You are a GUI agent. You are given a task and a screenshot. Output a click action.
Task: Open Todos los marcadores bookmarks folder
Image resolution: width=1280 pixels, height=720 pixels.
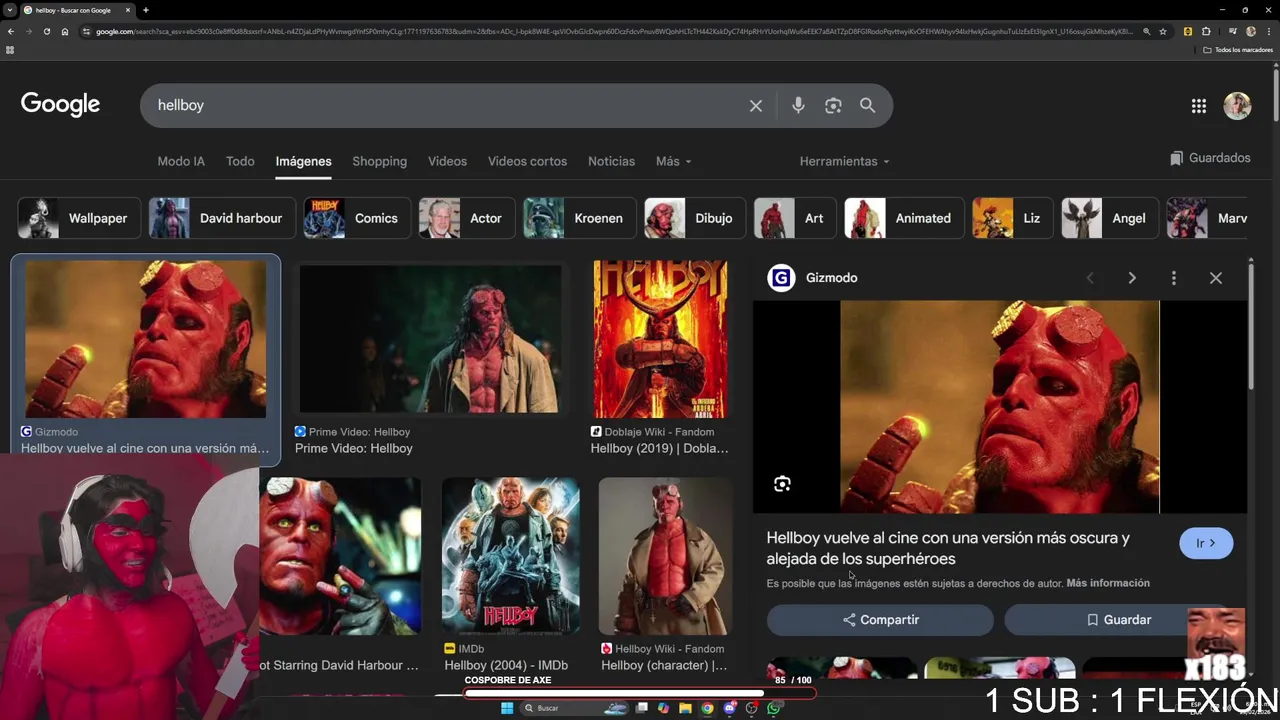click(x=1237, y=50)
